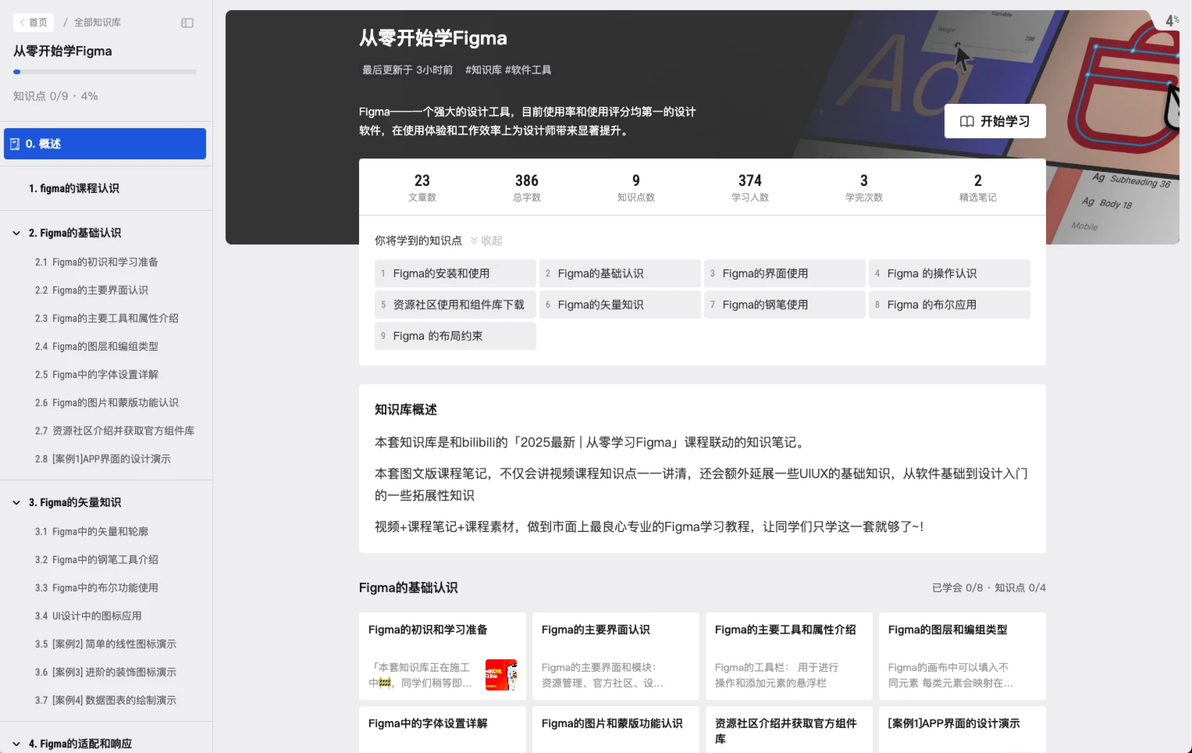Open the red thumbnail in the Figma的初识和学习准备 card
Image resolution: width=1192 pixels, height=753 pixels.
point(500,675)
